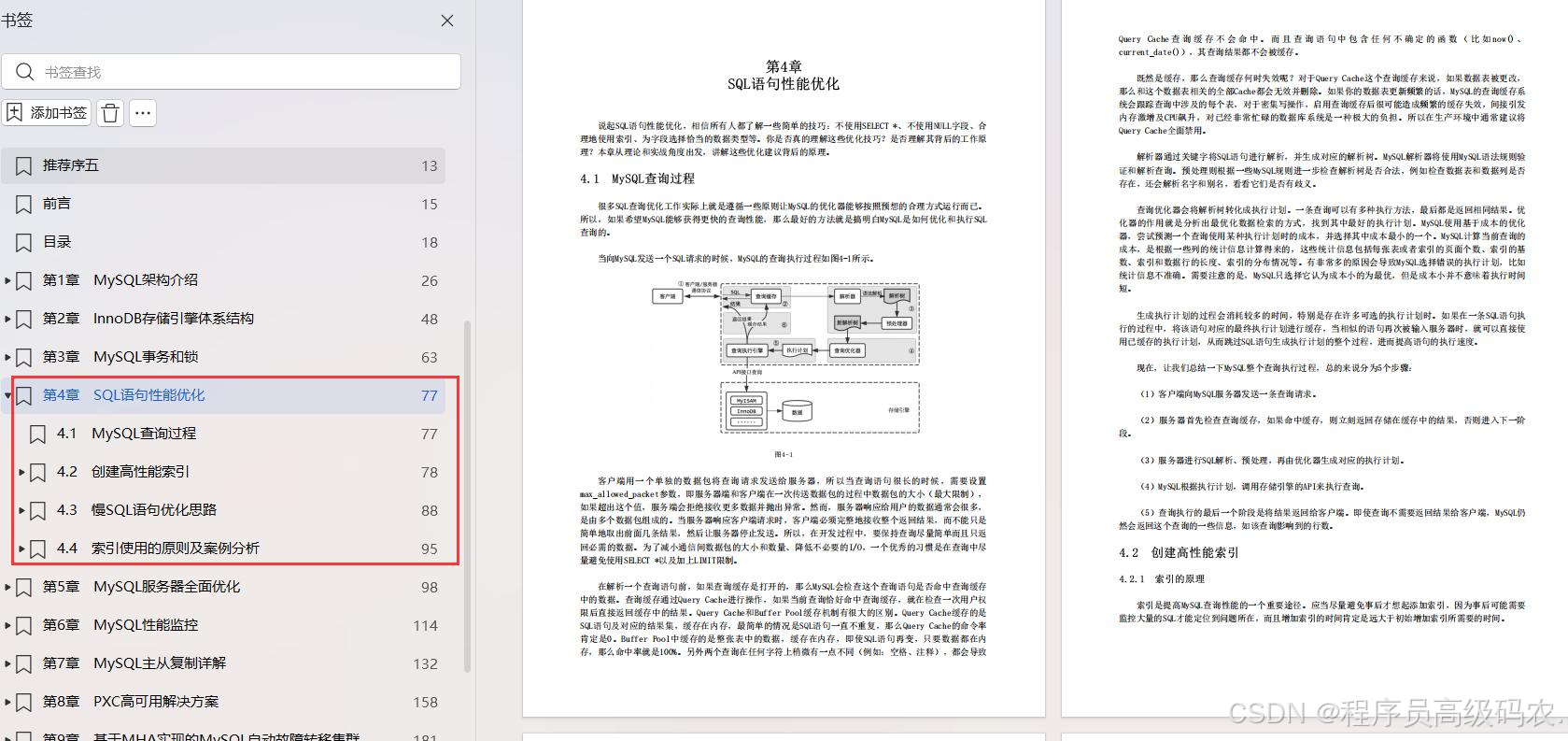Open the three-dot more options button
Viewport: 1568px width, 741px height.
point(143,113)
